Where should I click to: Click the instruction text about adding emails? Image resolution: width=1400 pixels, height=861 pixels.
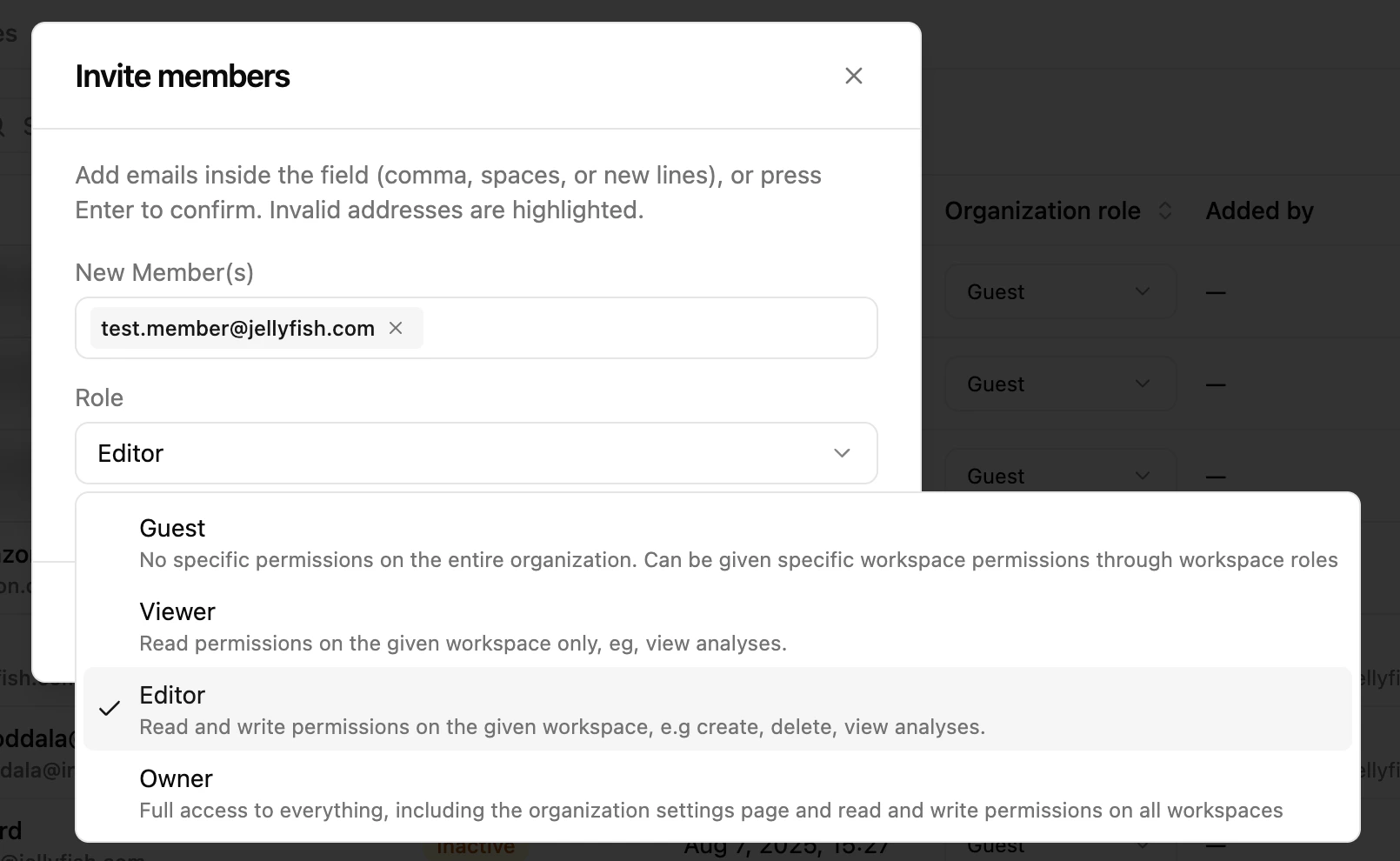click(x=449, y=192)
